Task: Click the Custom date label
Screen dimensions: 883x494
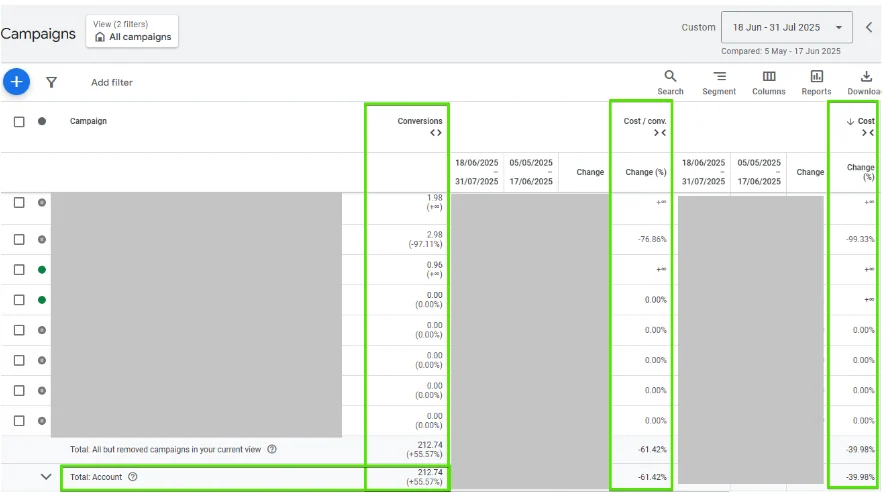Action: point(698,27)
